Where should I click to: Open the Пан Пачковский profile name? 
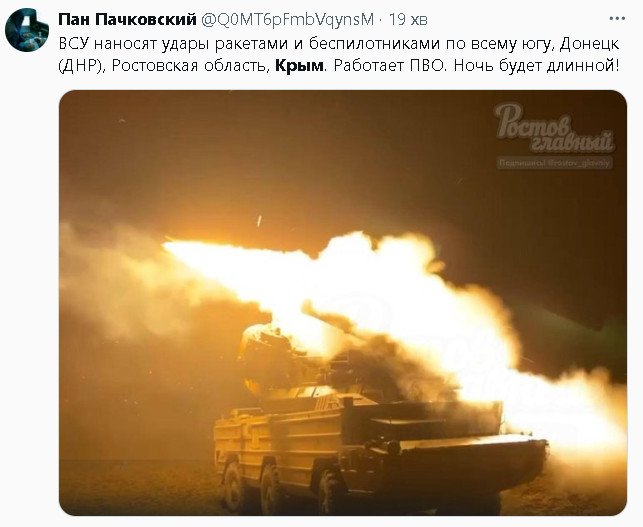tap(127, 19)
